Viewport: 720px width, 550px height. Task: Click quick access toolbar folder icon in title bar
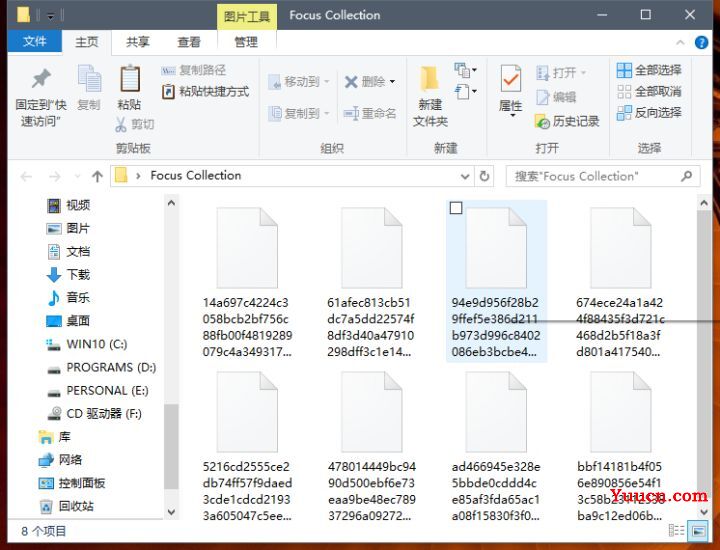pos(23,15)
